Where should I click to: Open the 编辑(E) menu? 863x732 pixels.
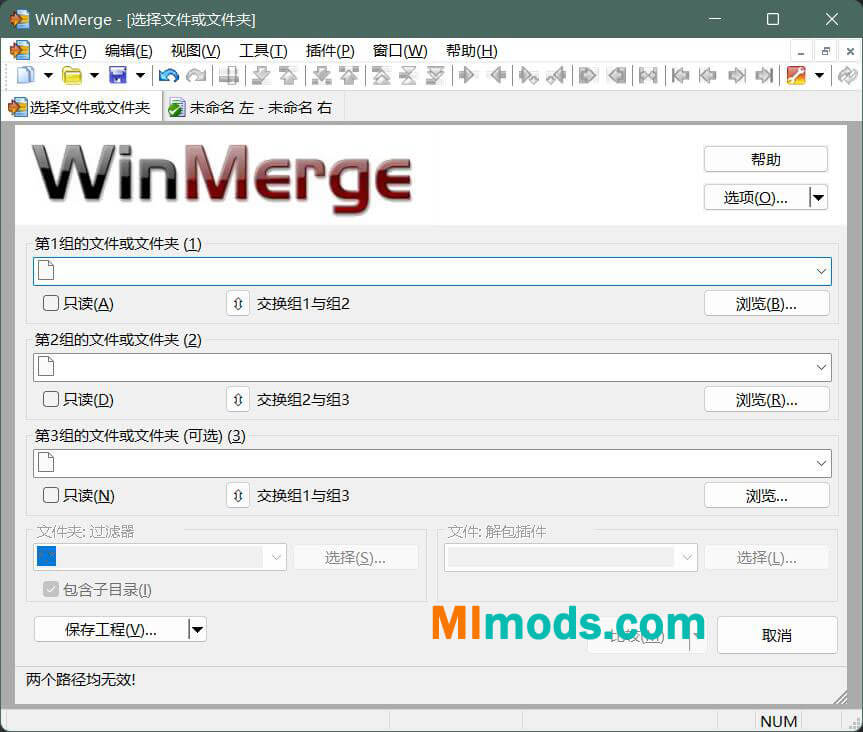point(128,51)
